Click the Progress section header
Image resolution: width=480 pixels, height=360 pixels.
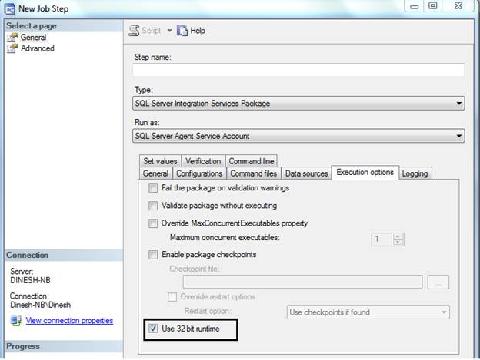point(64,346)
